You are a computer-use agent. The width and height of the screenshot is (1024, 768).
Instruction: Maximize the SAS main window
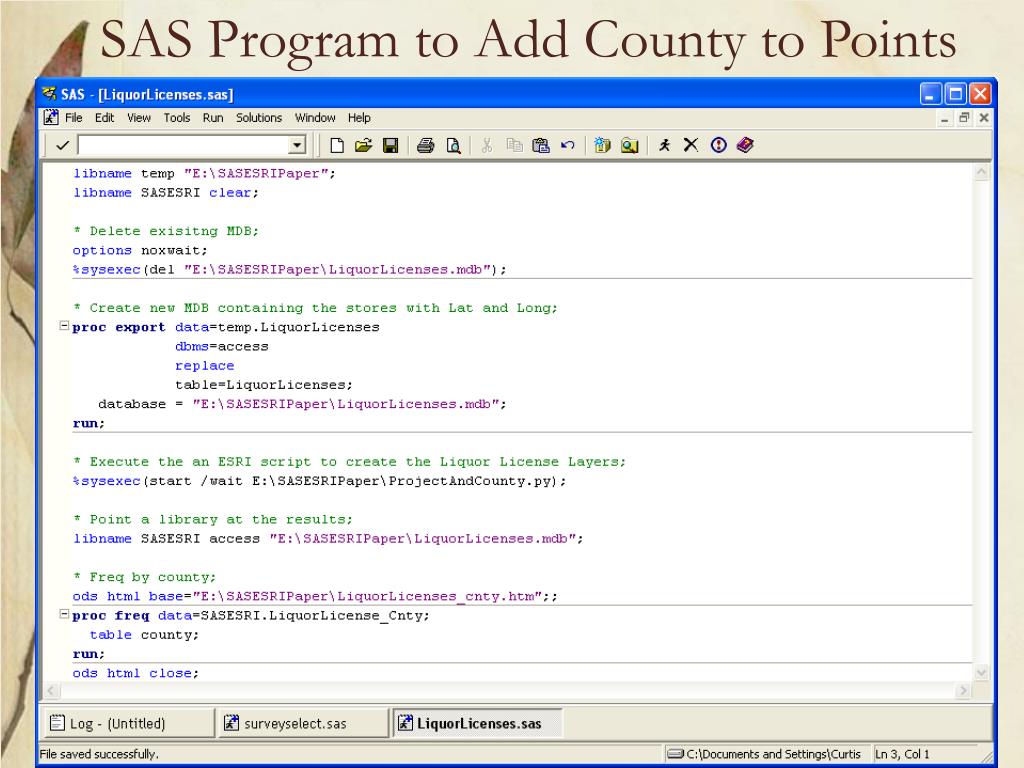(x=955, y=95)
